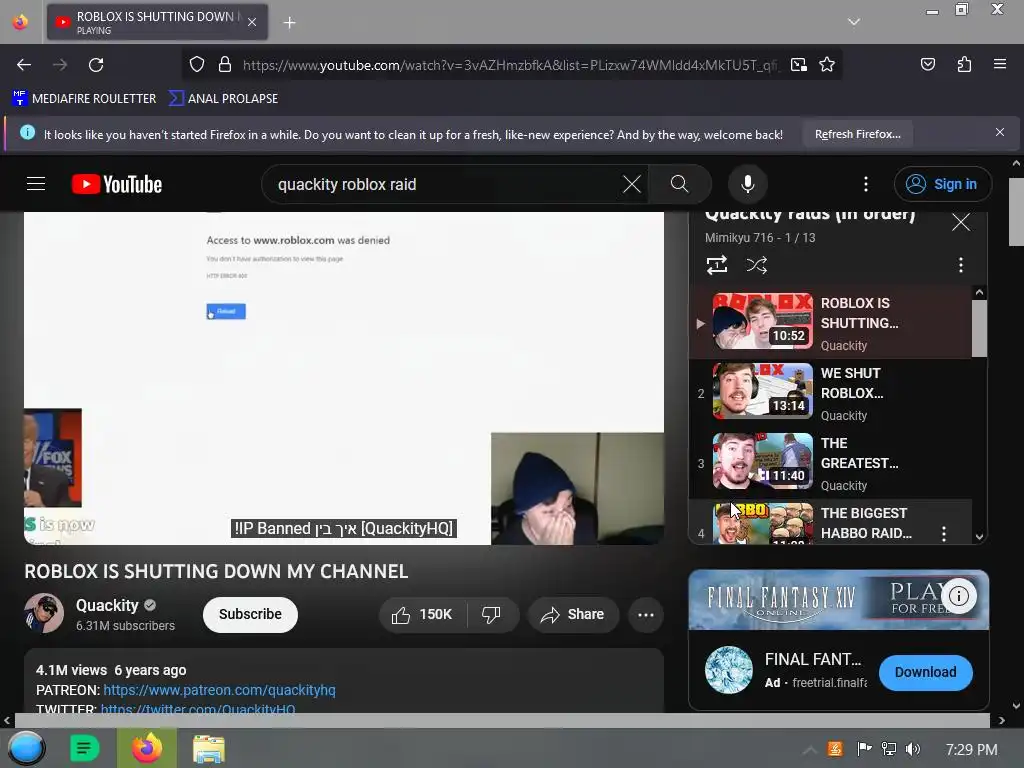1024x768 pixels.
Task: Open the Patreon quackityhq link
Action: 219,690
